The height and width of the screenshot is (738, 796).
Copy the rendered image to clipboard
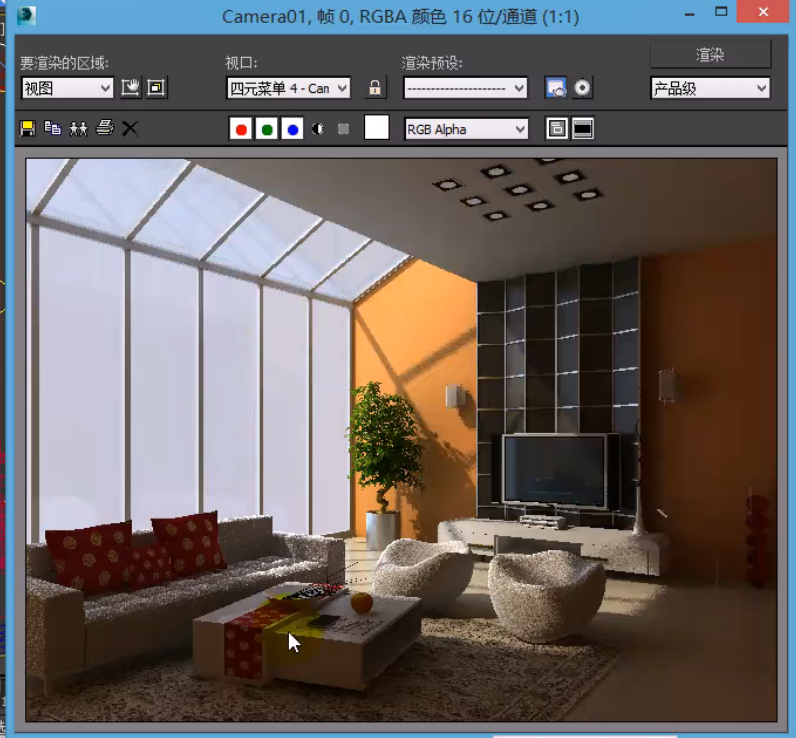[x=52, y=129]
